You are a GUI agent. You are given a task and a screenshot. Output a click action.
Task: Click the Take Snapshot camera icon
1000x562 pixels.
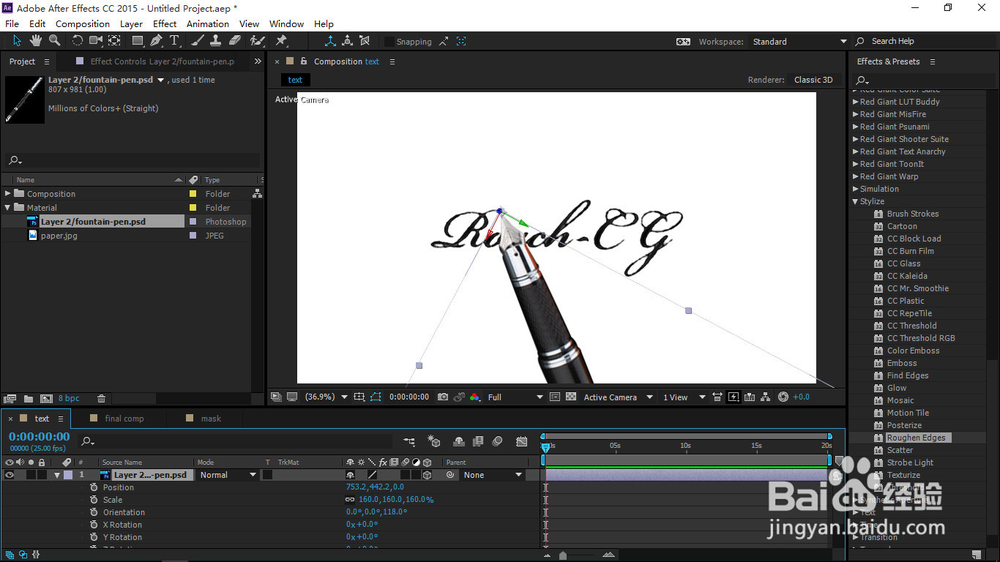click(443, 397)
